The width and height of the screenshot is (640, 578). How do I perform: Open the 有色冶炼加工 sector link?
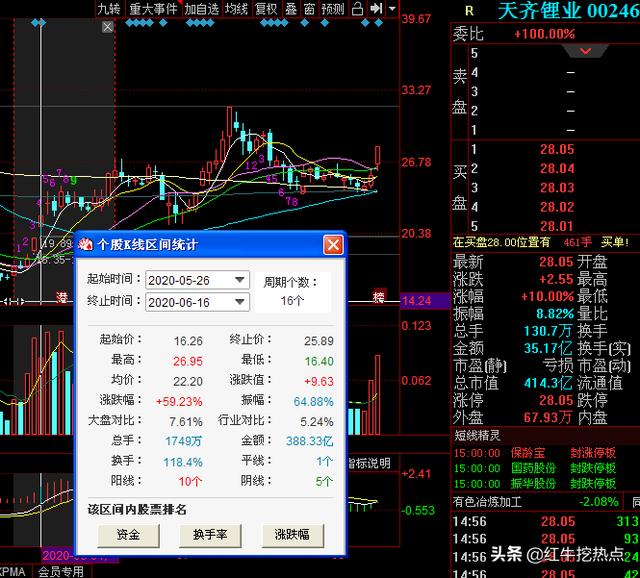[x=487, y=502]
